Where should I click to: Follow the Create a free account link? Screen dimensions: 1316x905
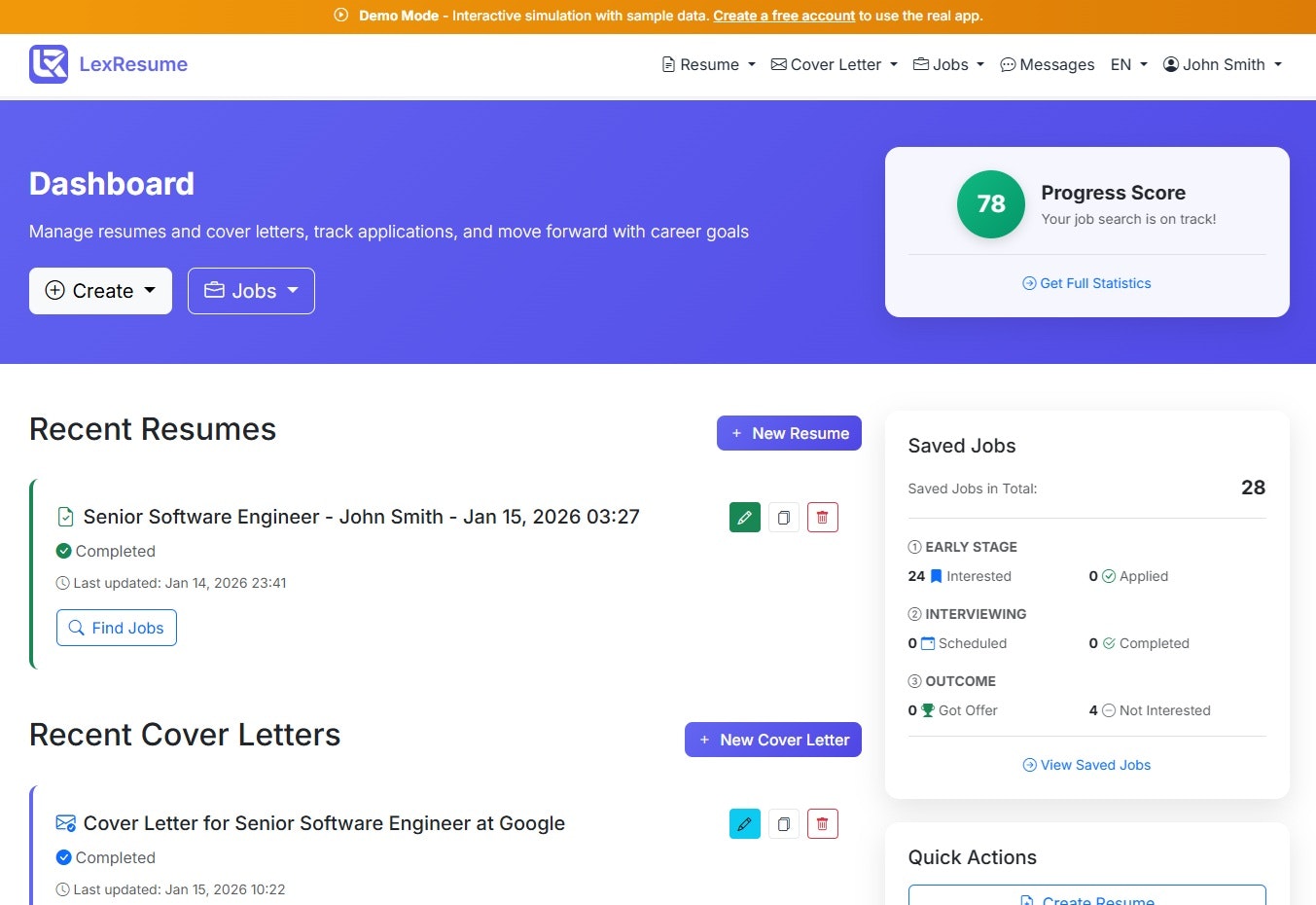(x=784, y=16)
